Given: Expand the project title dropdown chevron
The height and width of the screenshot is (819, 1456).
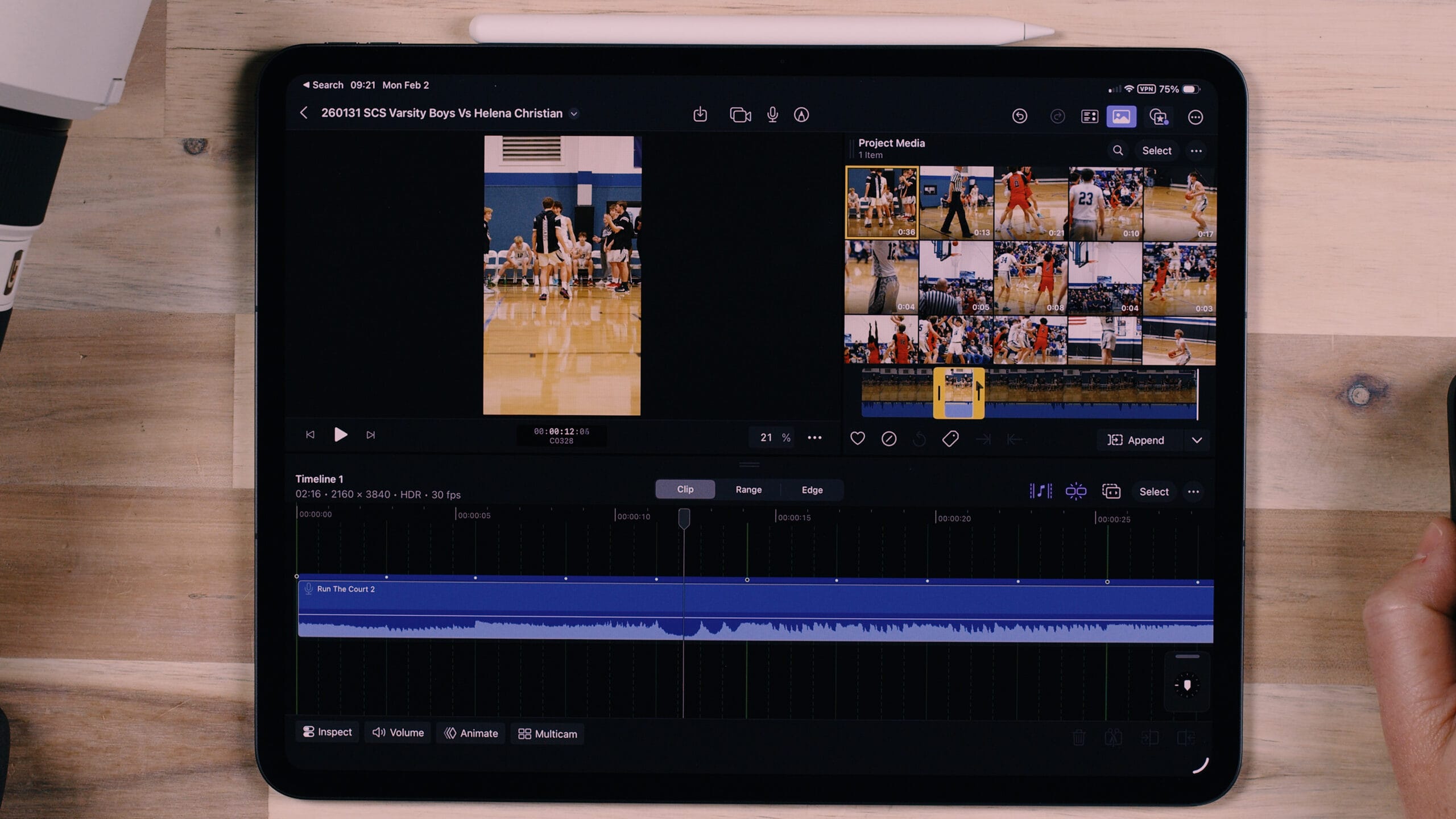Looking at the screenshot, I should click(574, 114).
